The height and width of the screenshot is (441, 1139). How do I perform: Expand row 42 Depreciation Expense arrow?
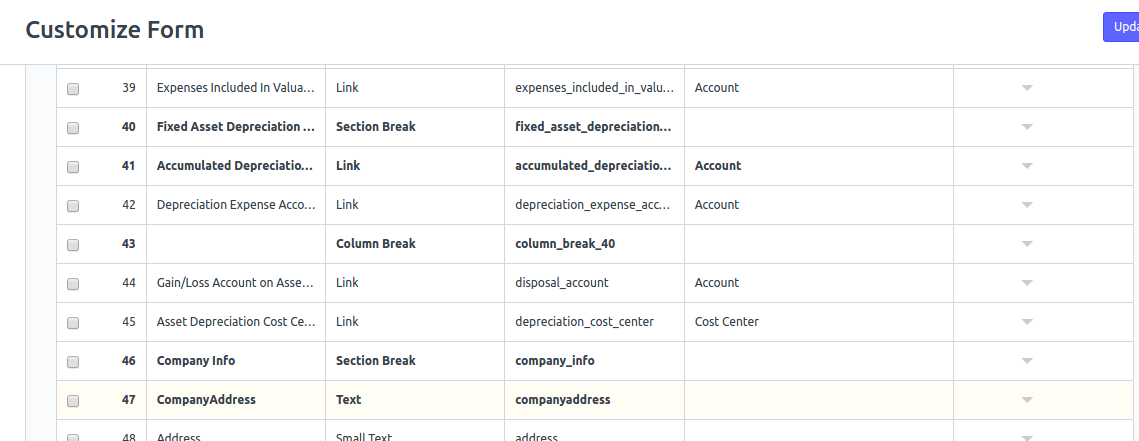click(x=1026, y=205)
